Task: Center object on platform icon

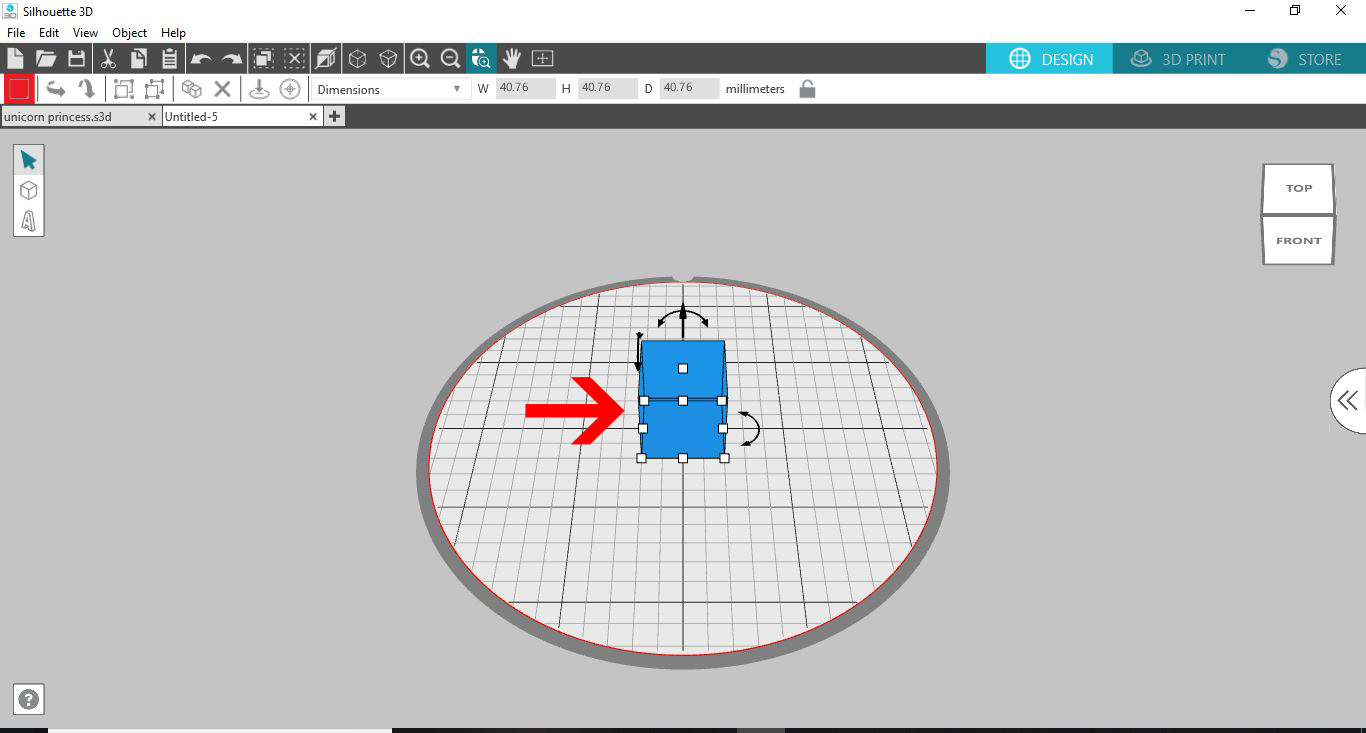Action: pyautogui.click(x=290, y=89)
